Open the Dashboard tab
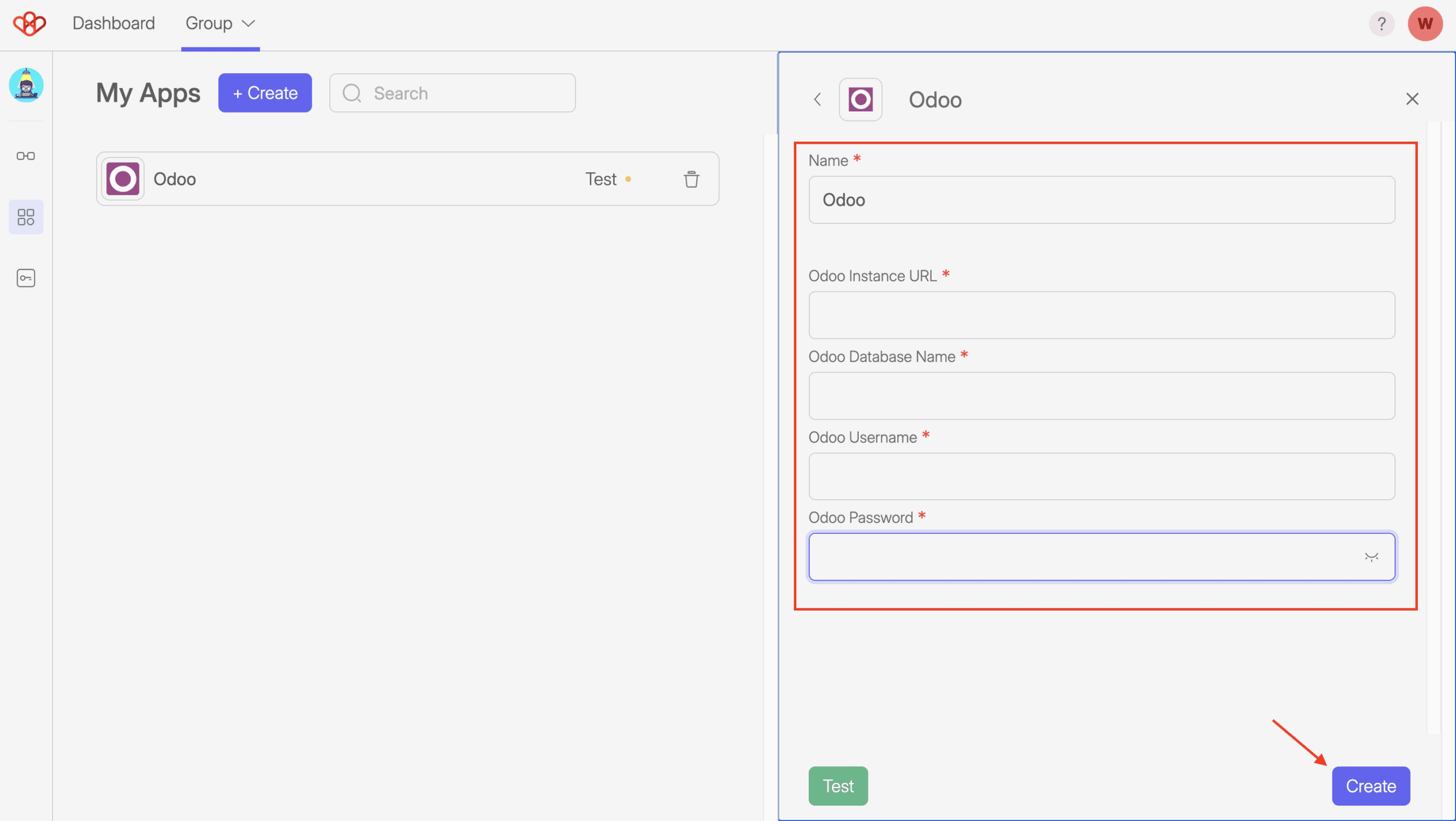 point(114,23)
